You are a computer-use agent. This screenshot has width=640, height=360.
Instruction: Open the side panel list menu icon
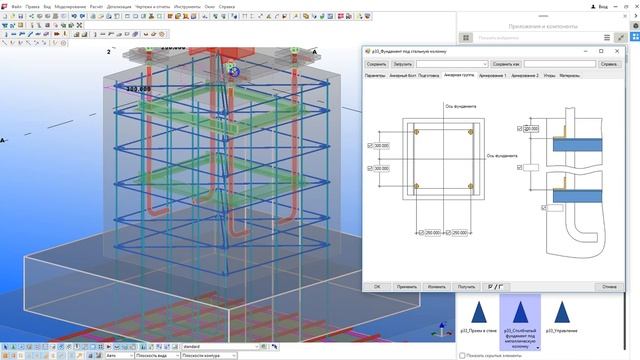click(x=607, y=38)
